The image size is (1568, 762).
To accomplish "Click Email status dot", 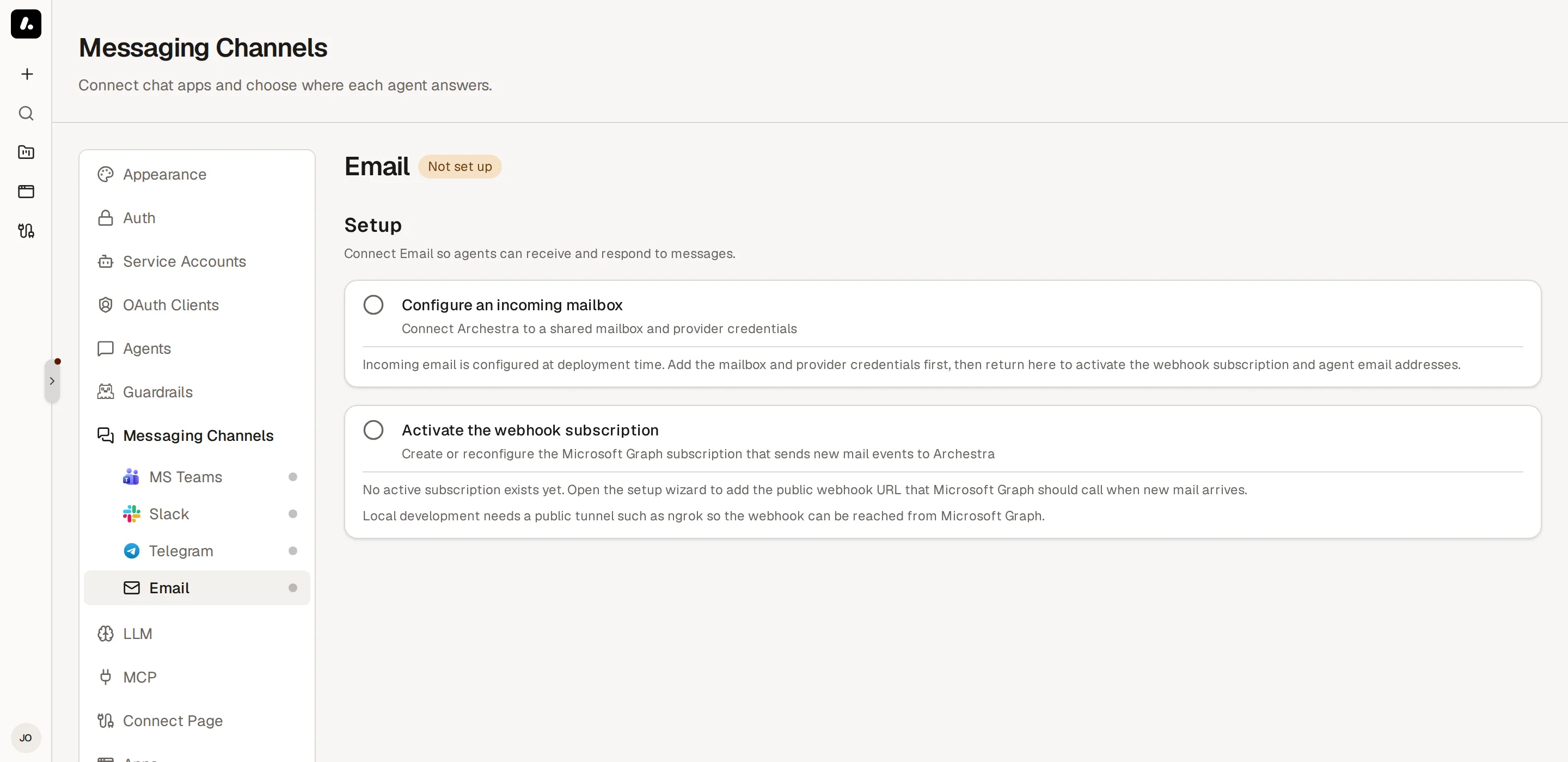I will point(293,588).
